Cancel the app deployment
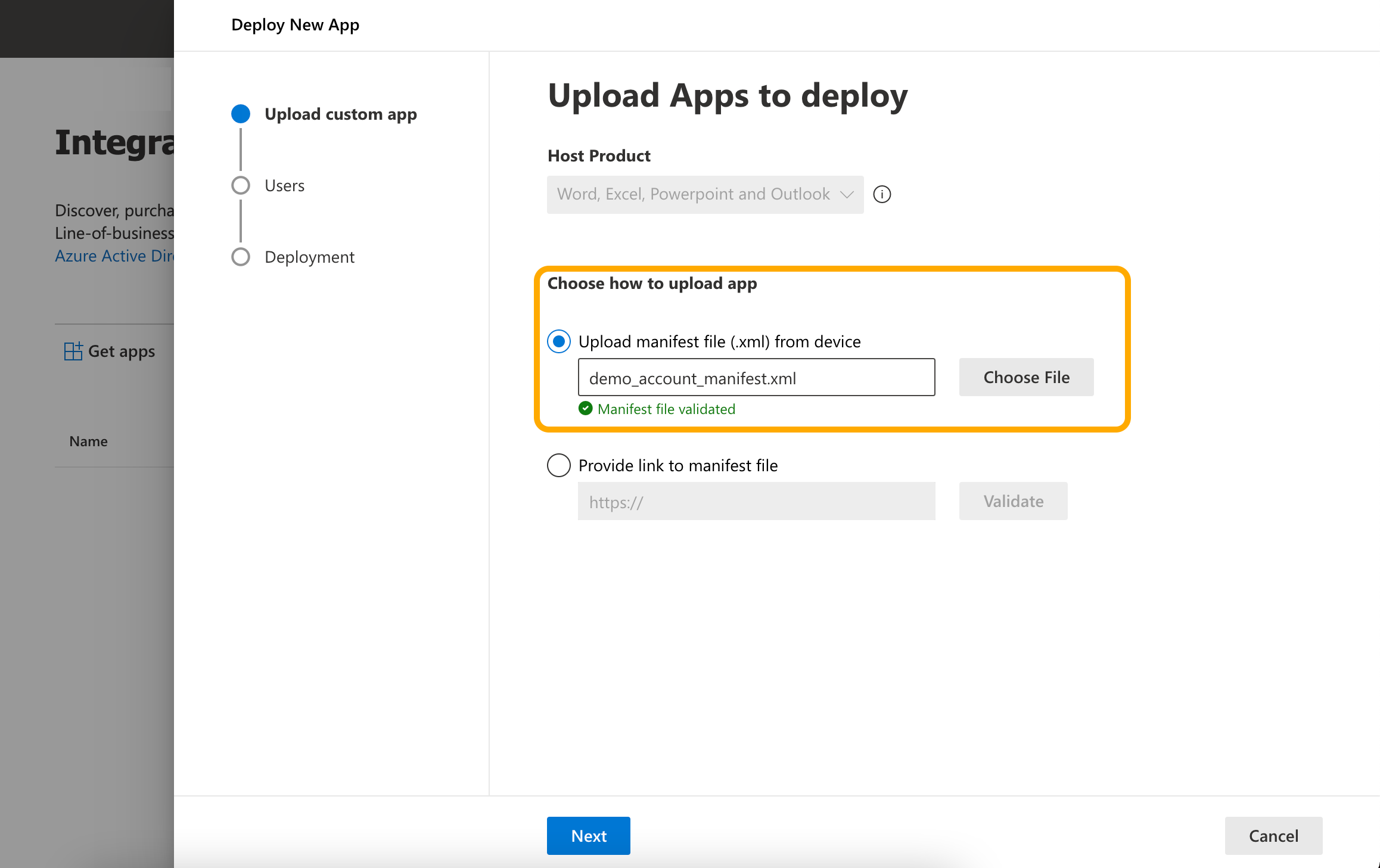Screen dimensions: 1380x868 [x=1273, y=835]
